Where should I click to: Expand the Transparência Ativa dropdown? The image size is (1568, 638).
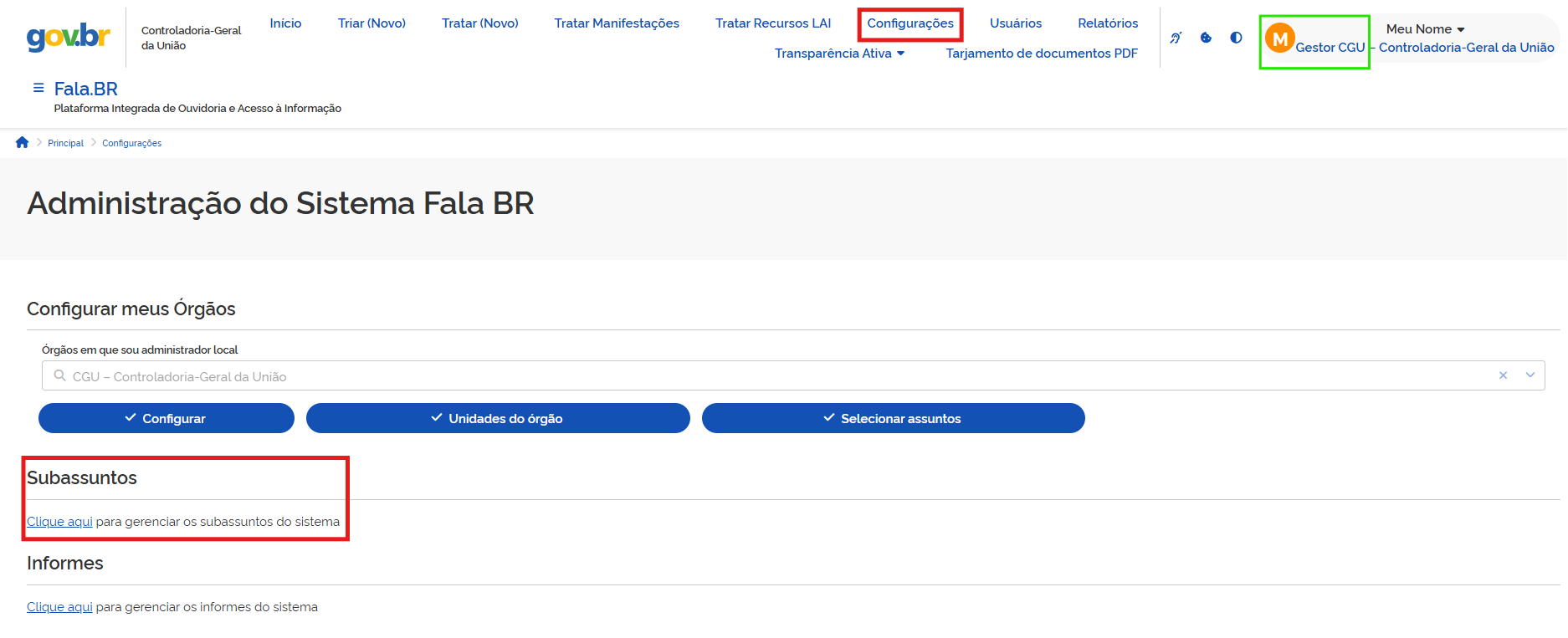(x=839, y=54)
